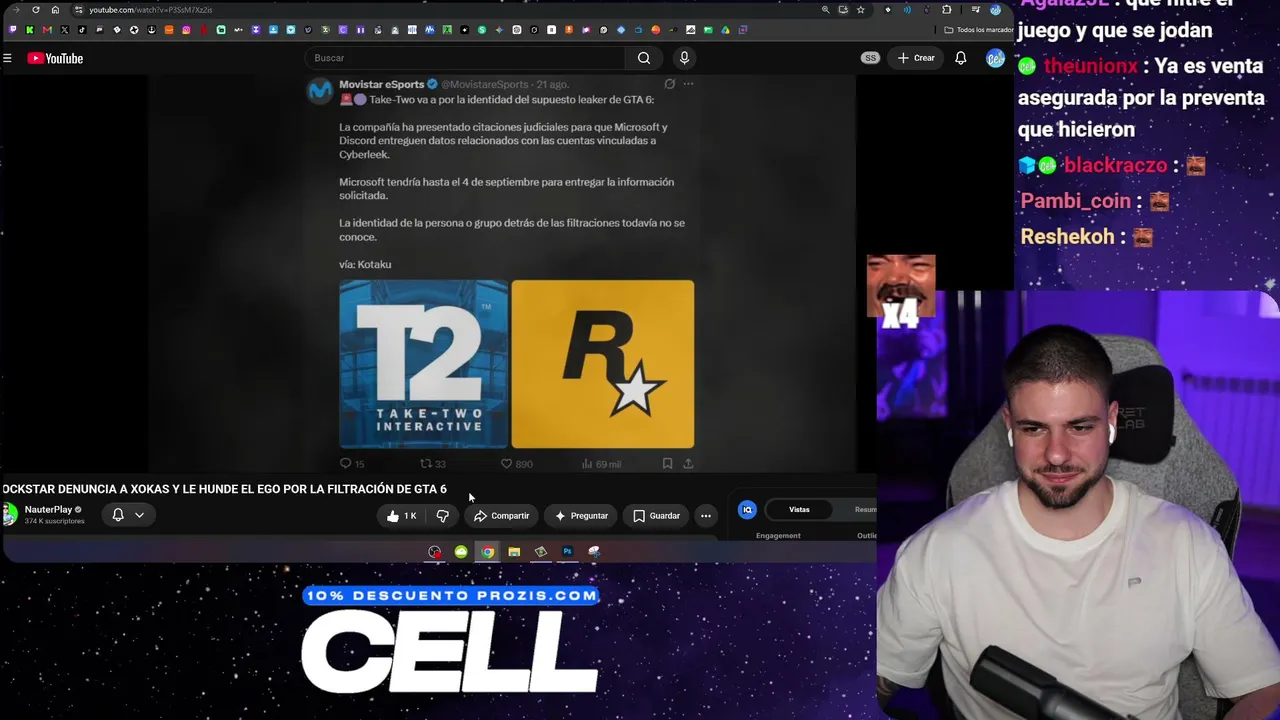Go forward with the browser arrow
The image size is (1280, 720).
(x=16, y=10)
